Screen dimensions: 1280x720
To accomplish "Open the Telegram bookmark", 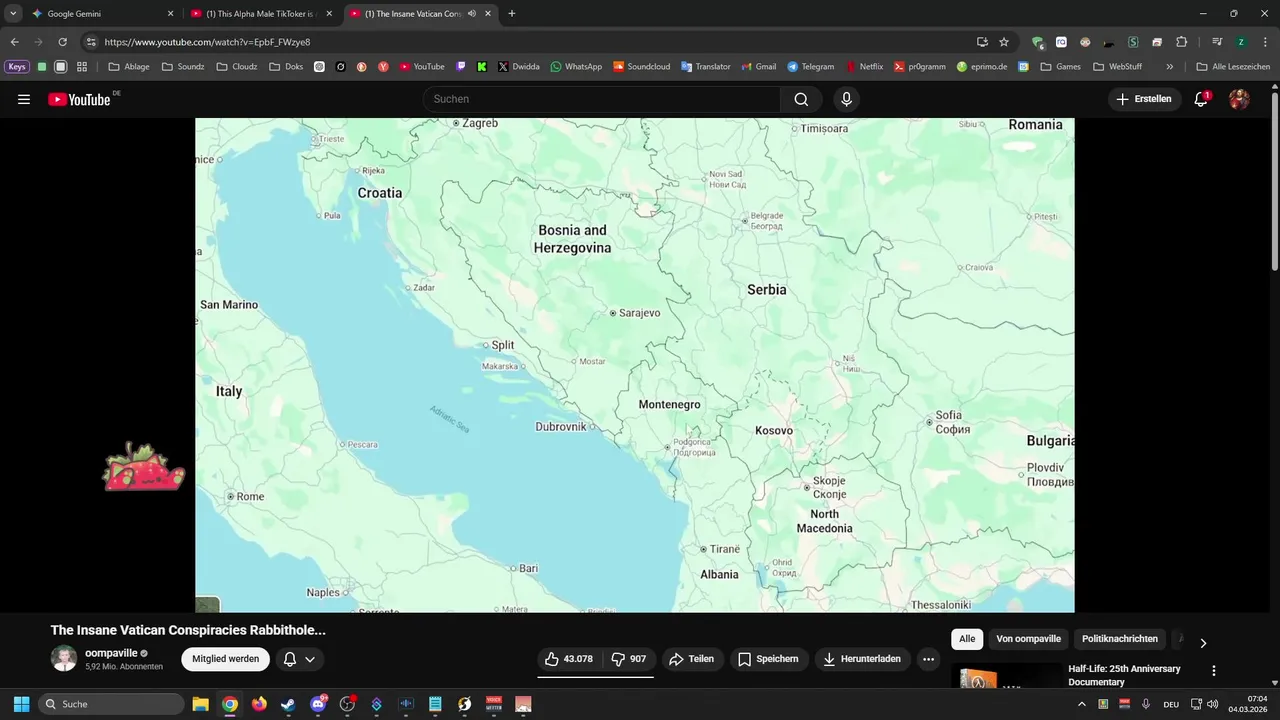I will [810, 67].
